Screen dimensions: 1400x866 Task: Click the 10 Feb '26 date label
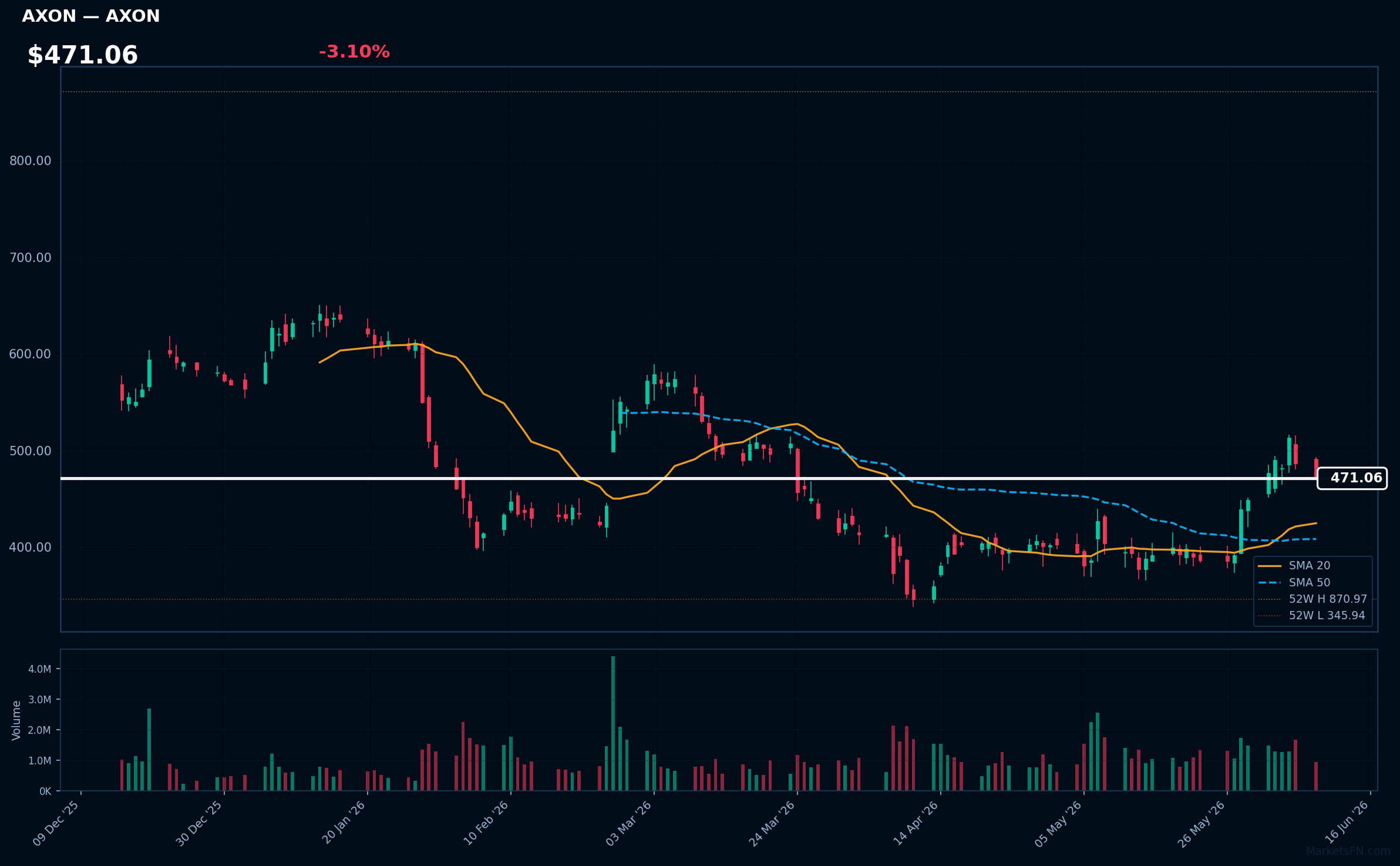[x=486, y=823]
